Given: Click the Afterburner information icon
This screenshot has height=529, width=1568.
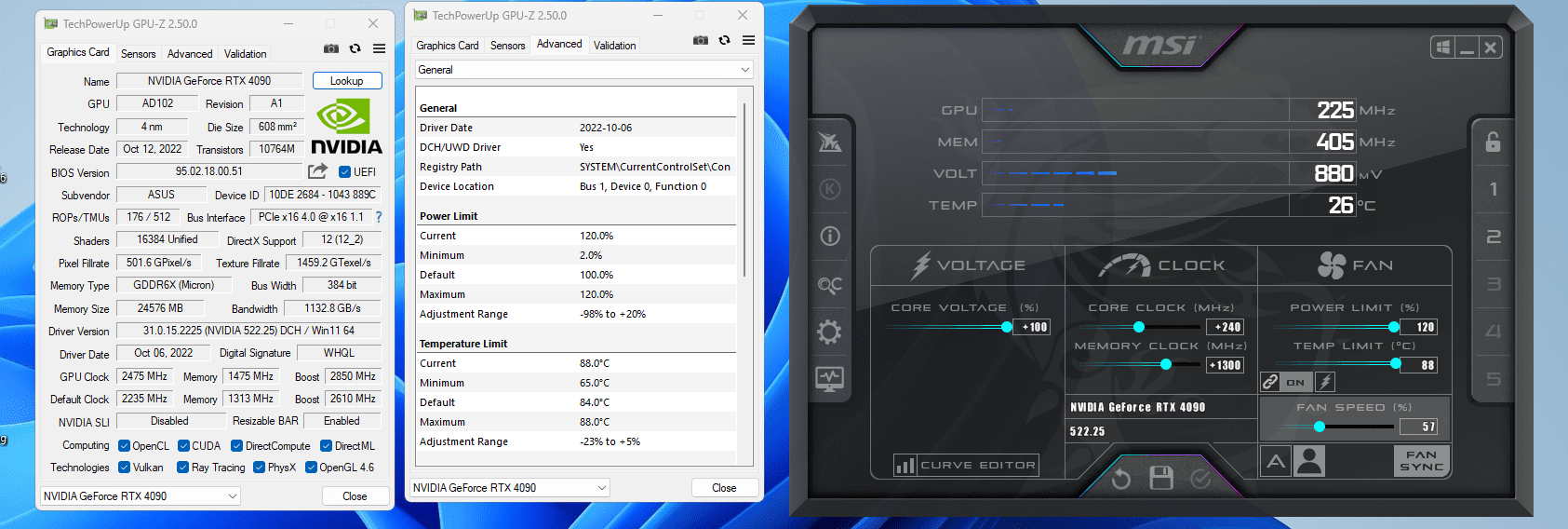Looking at the screenshot, I should point(829,237).
